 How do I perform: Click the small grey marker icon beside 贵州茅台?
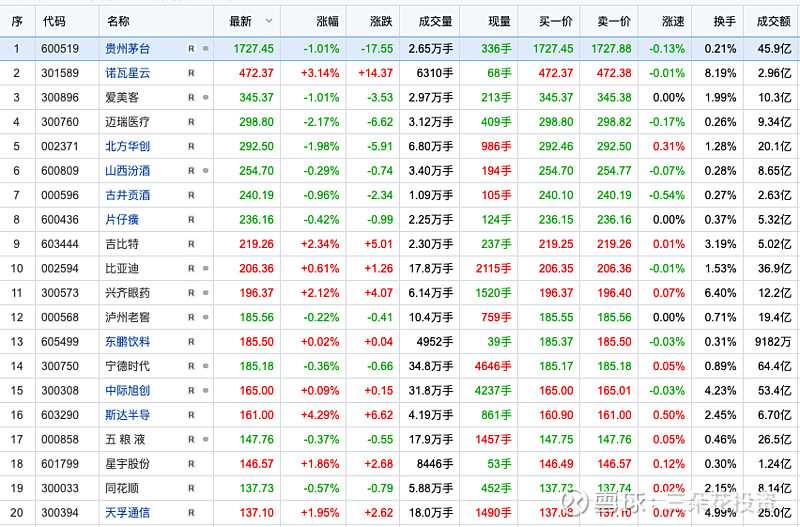(206, 49)
